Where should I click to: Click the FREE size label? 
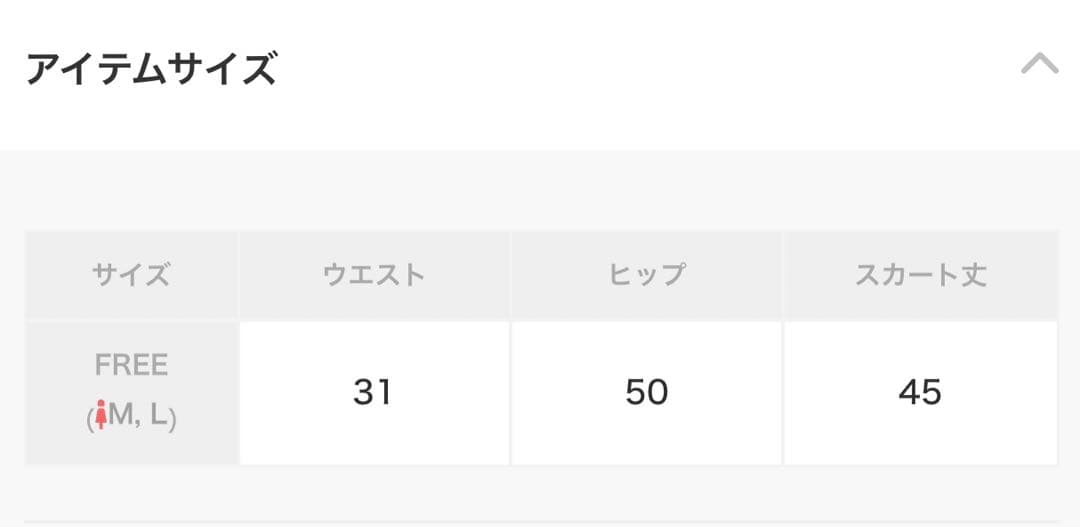131,366
